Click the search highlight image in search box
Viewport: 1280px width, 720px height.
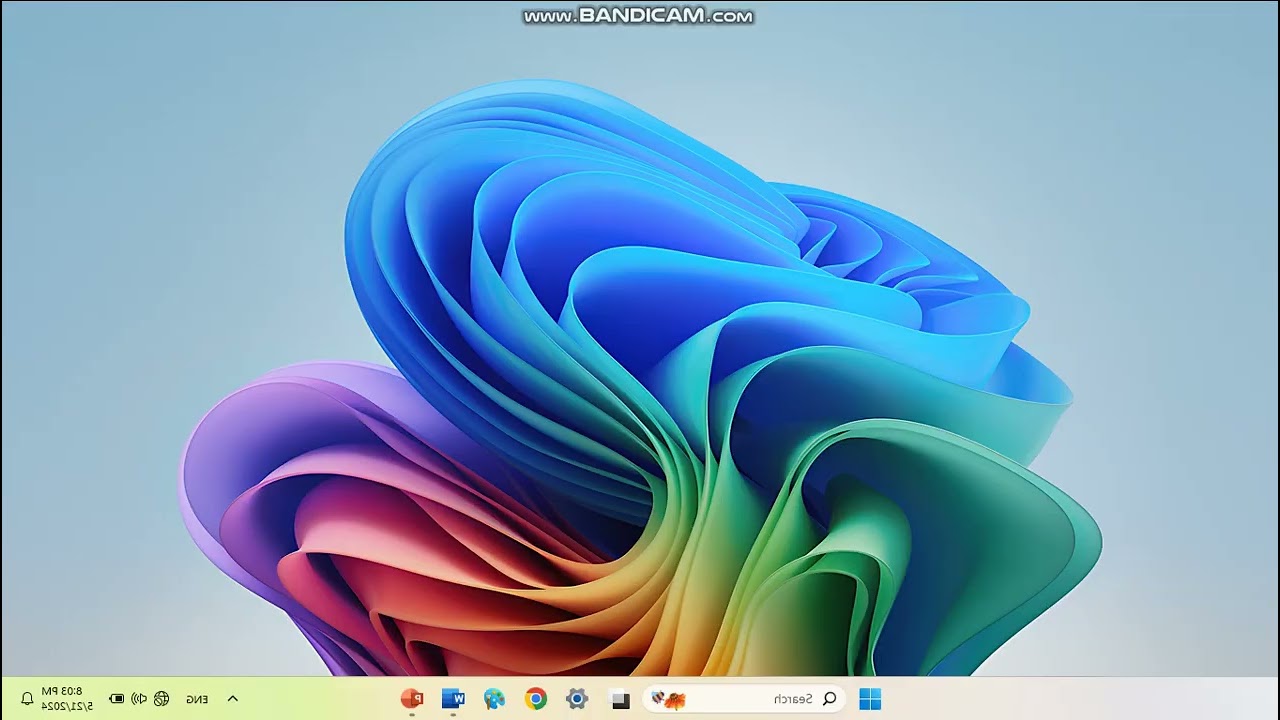pos(668,699)
